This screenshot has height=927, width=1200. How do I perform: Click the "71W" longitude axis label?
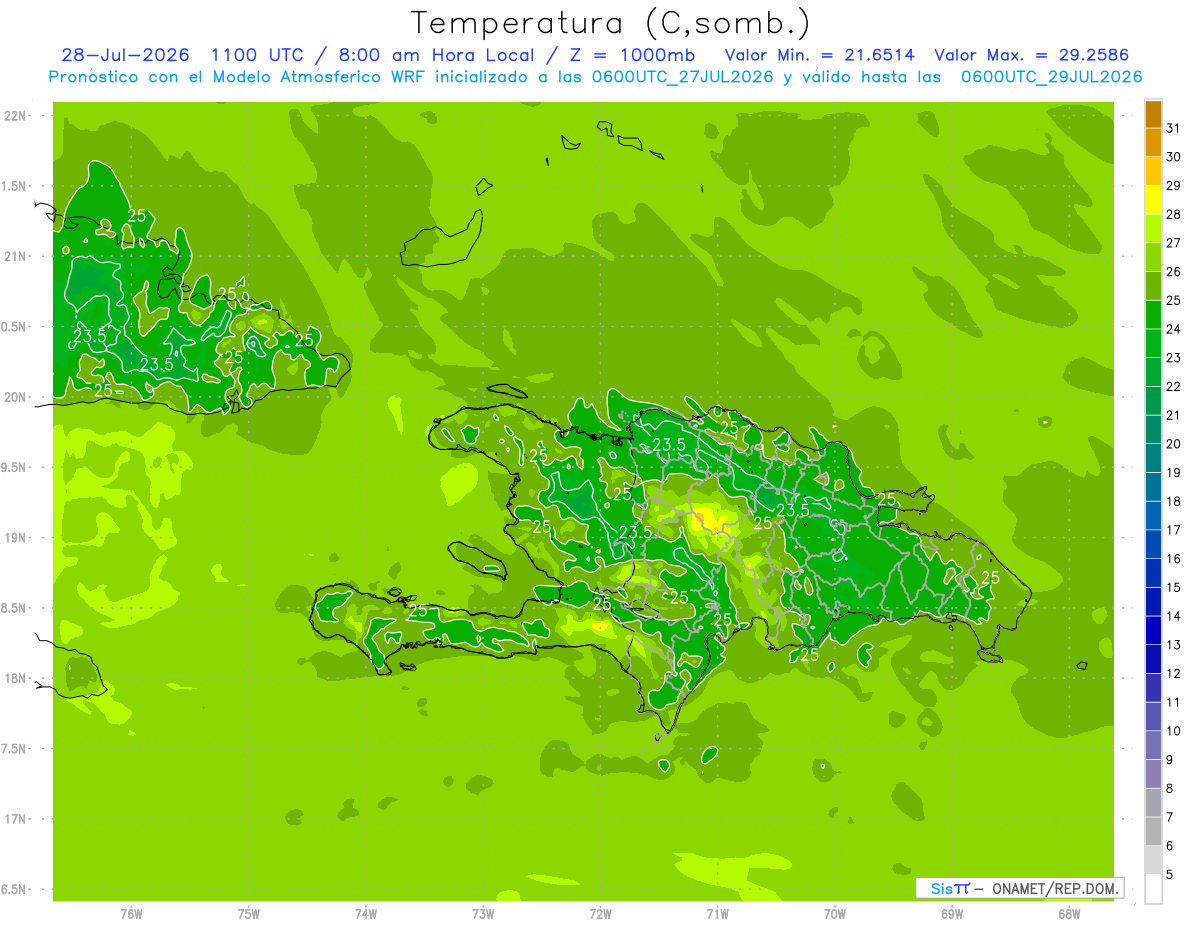click(x=717, y=914)
